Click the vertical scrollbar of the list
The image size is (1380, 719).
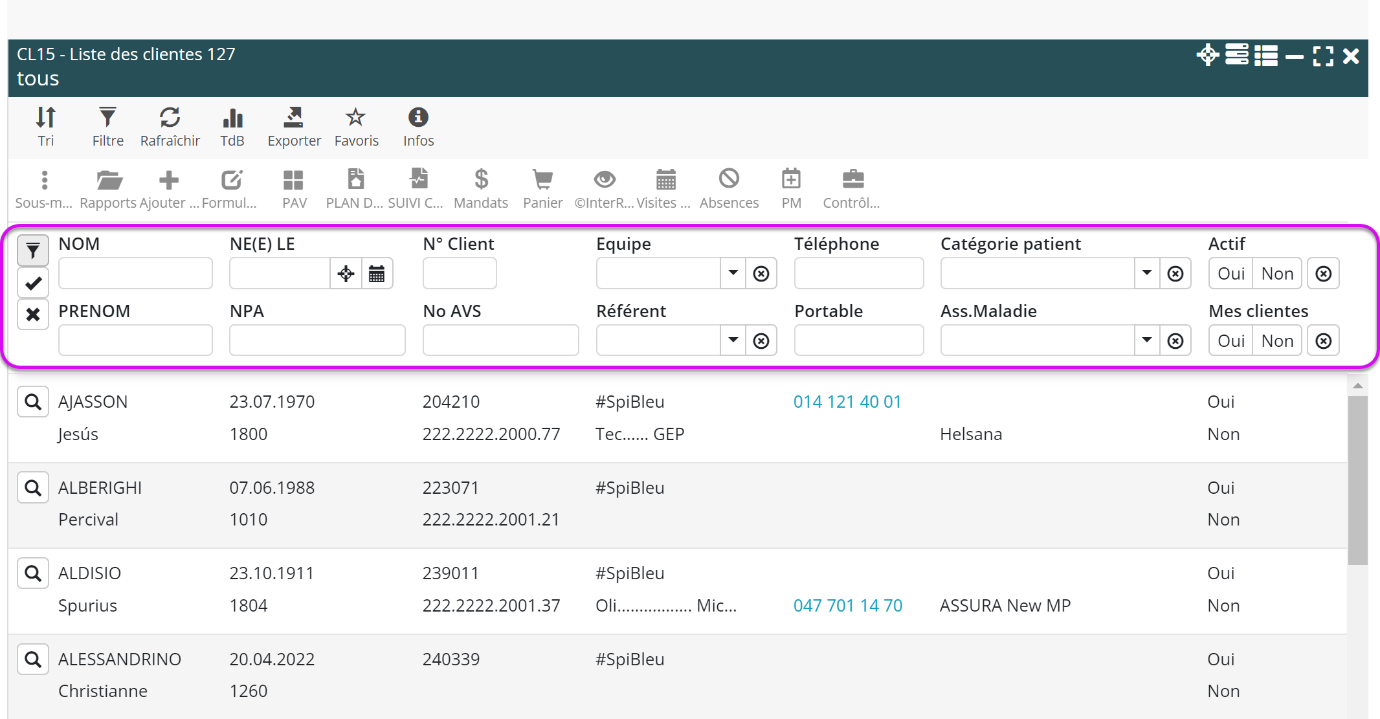click(1357, 480)
